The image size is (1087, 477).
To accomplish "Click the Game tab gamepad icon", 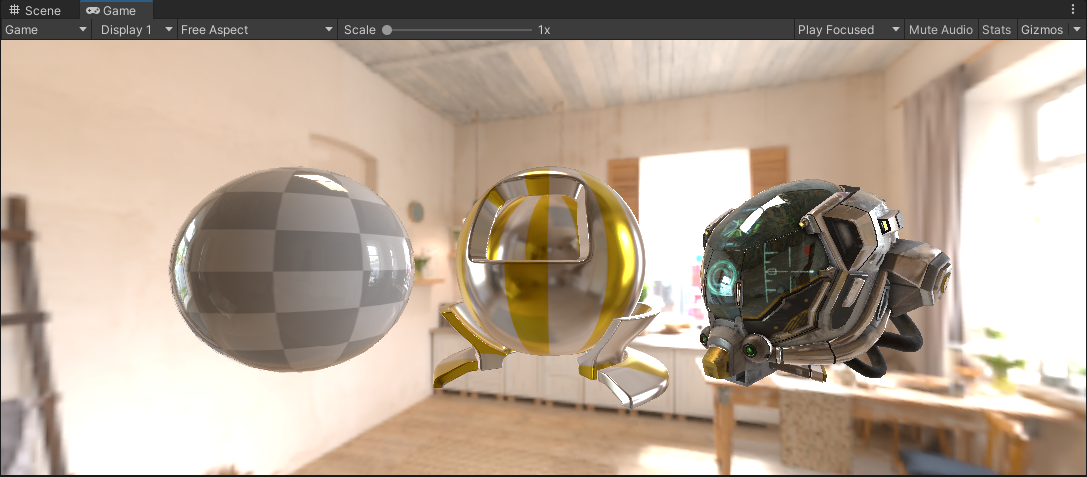I will tap(93, 10).
